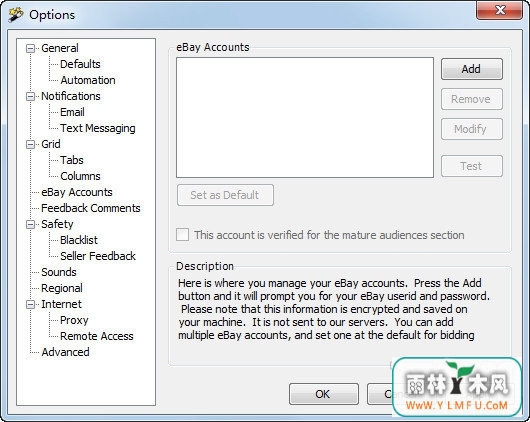
Task: Close the Options dialog window
Action: [499, 10]
